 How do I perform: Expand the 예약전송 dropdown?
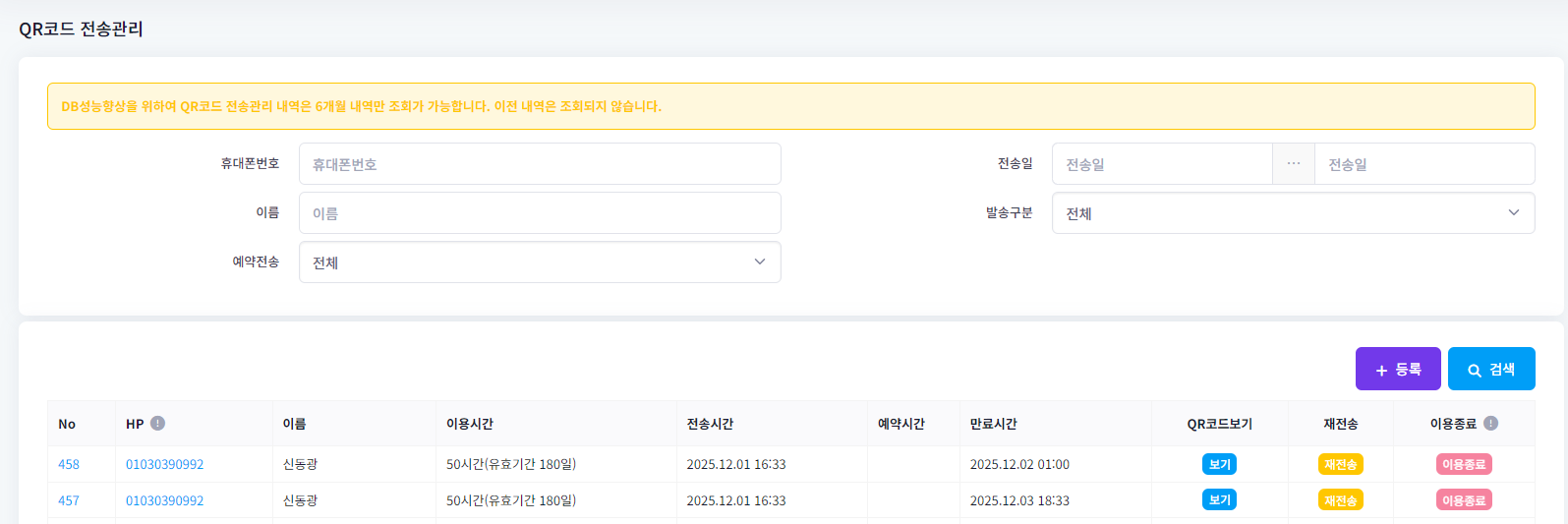[540, 262]
